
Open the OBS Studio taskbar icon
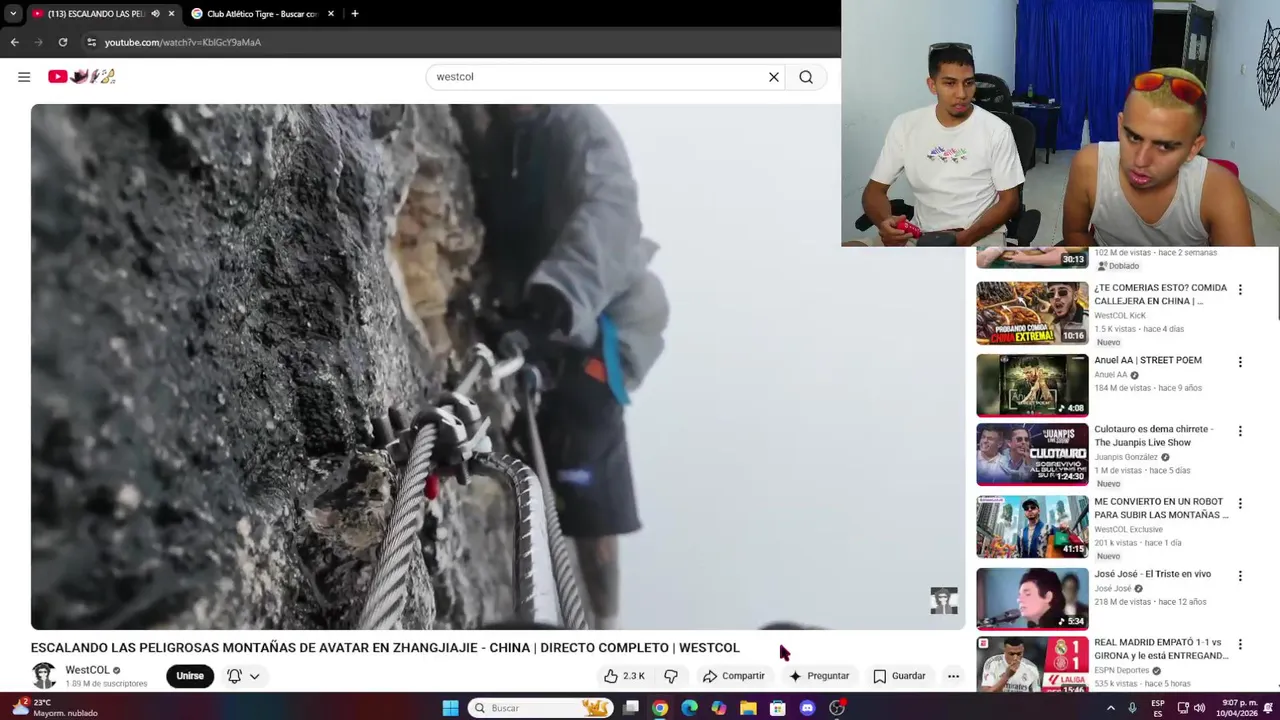tap(837, 708)
